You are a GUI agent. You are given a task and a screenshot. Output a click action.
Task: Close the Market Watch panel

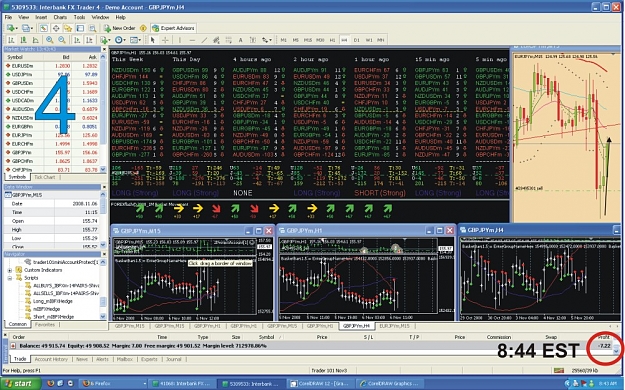point(104,49)
